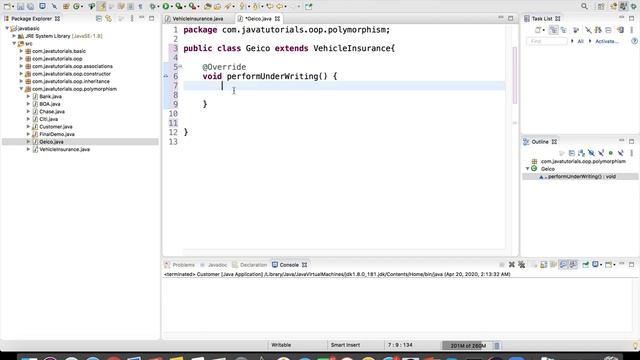This screenshot has height=360, width=640.
Task: Collapse the com.javatutorials.oop.polymorphism package
Action: pos(21,89)
